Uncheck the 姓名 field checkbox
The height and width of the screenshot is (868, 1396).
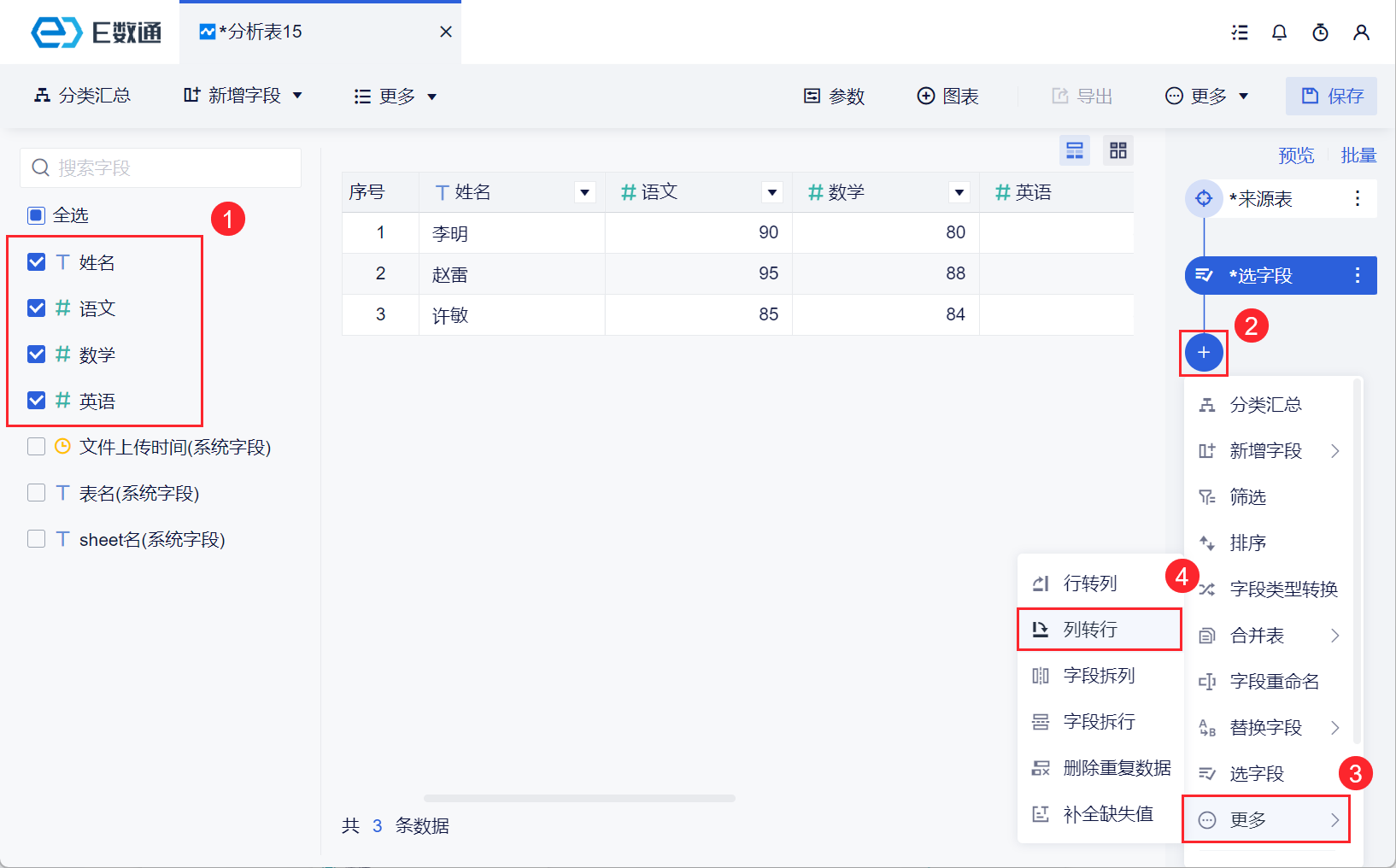pos(37,262)
